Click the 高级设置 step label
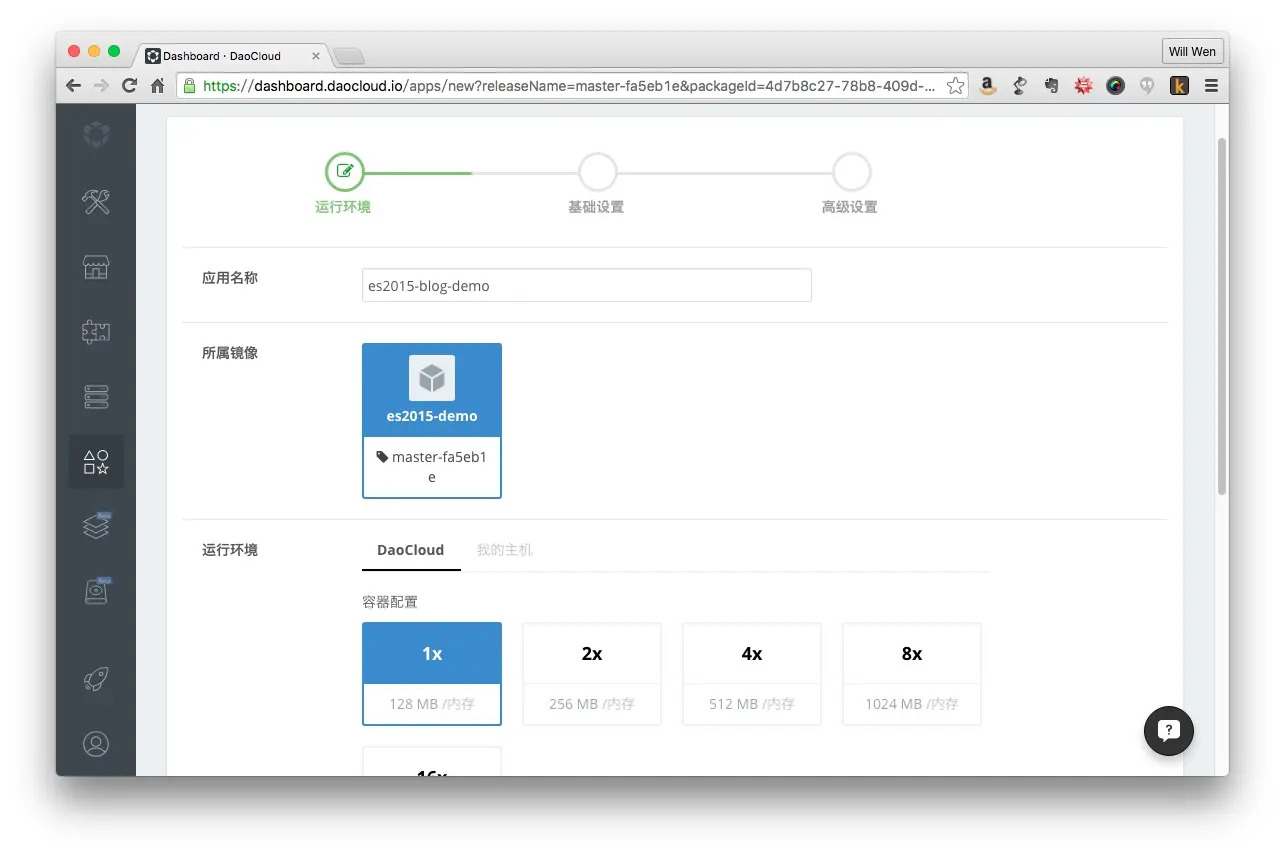Image resolution: width=1285 pixels, height=856 pixels. 850,207
